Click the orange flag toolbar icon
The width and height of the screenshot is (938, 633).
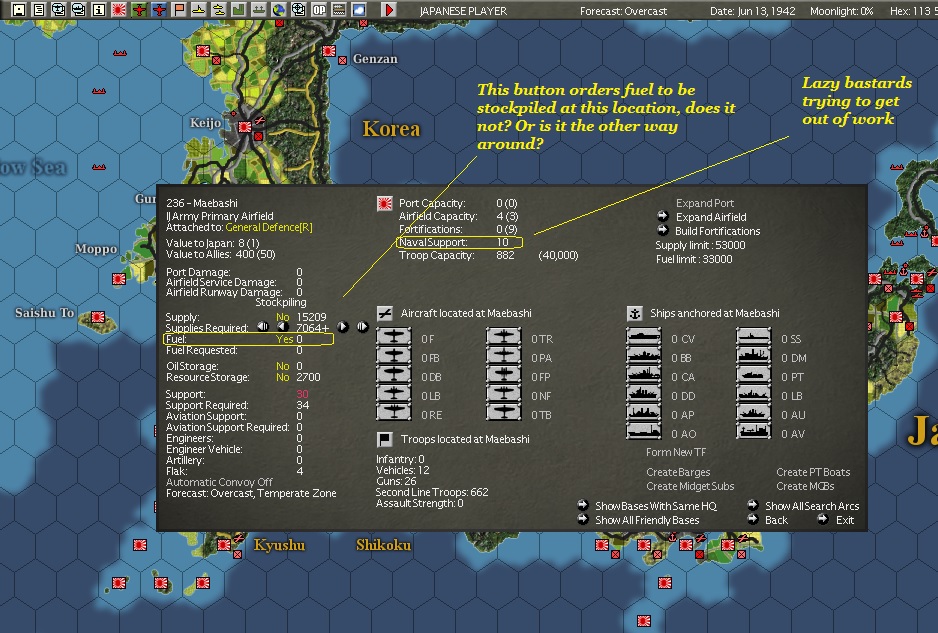point(179,10)
